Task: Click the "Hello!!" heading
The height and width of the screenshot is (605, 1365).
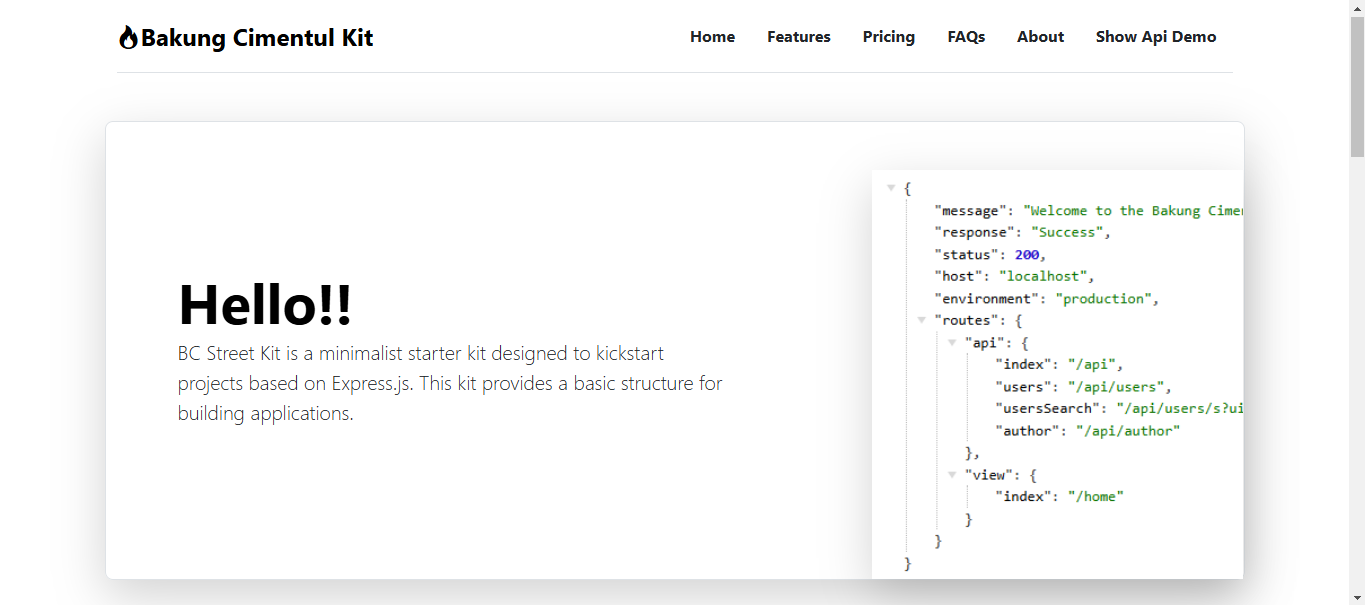Action: (265, 304)
